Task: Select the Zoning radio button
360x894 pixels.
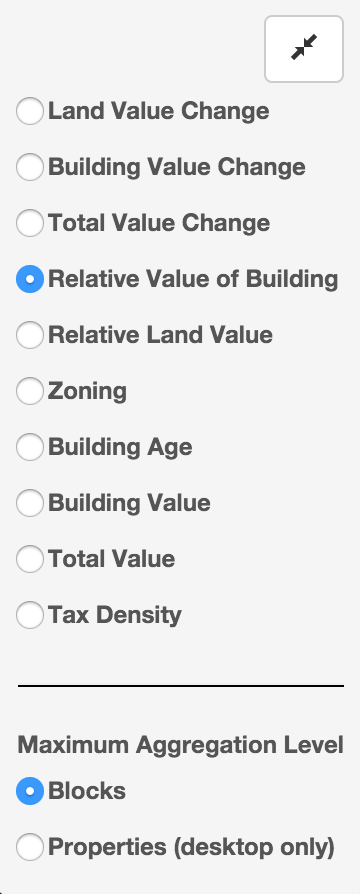Action: click(30, 391)
